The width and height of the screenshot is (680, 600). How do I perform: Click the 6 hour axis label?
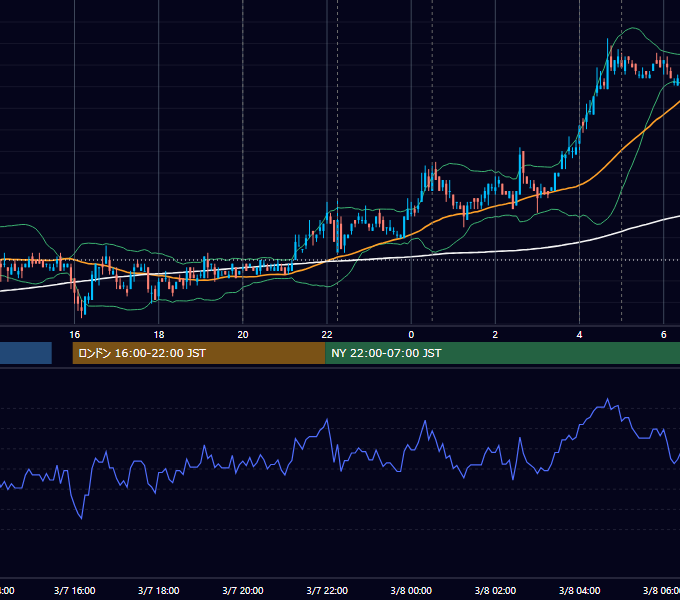(664, 335)
